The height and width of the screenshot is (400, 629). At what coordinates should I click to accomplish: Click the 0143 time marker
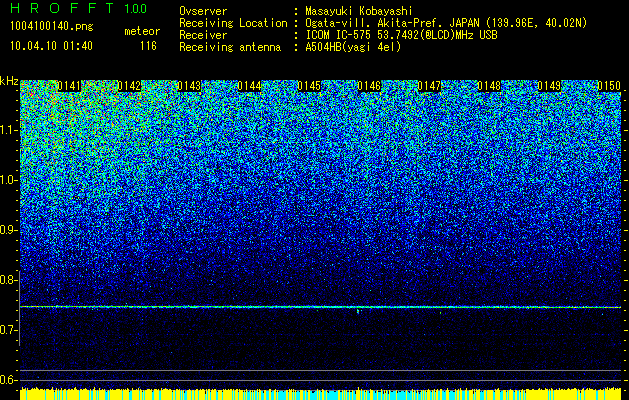(189, 86)
